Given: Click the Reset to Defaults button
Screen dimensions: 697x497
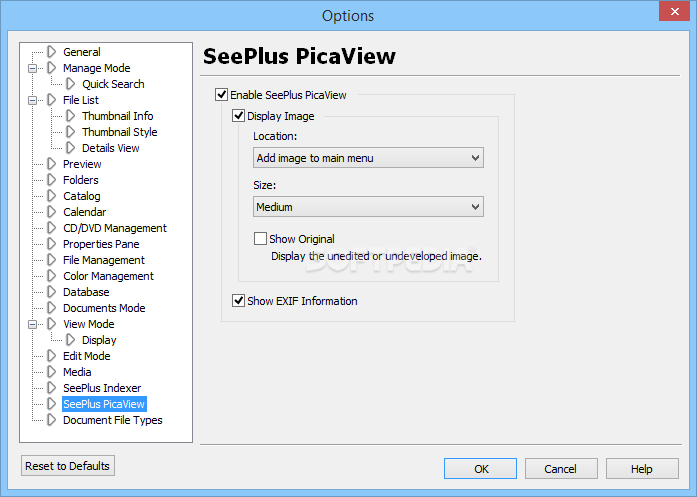Looking at the screenshot, I should (x=68, y=466).
